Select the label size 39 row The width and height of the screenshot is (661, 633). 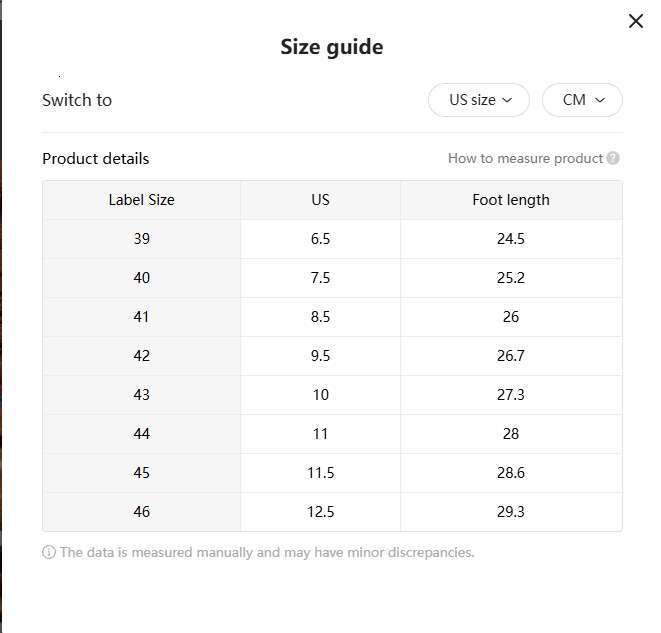click(141, 239)
